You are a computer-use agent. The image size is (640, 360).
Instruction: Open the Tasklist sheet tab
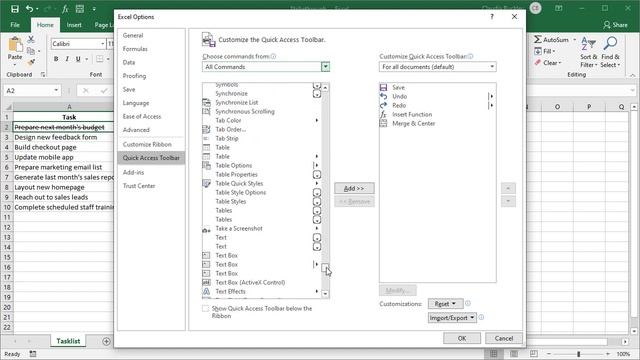click(68, 341)
